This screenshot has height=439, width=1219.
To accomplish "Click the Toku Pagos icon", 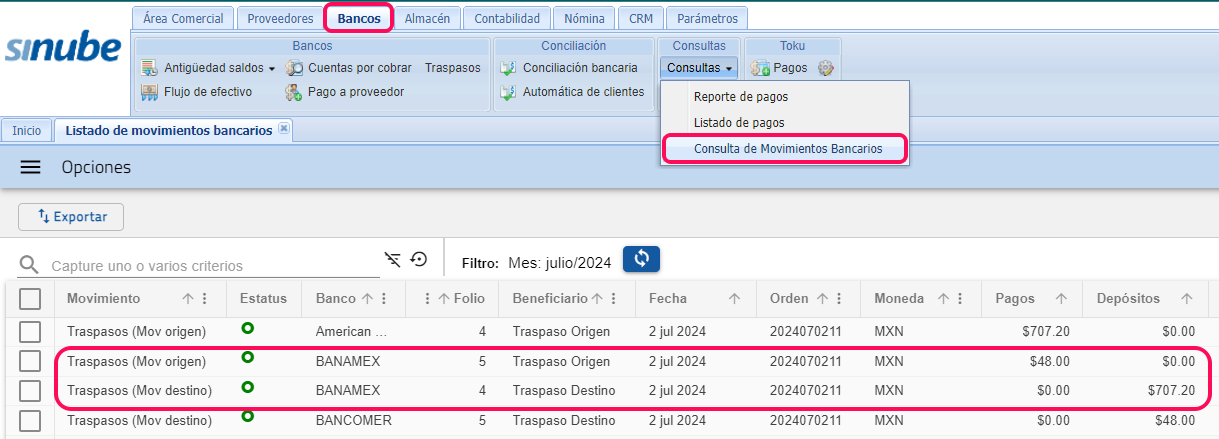I will (x=760, y=68).
